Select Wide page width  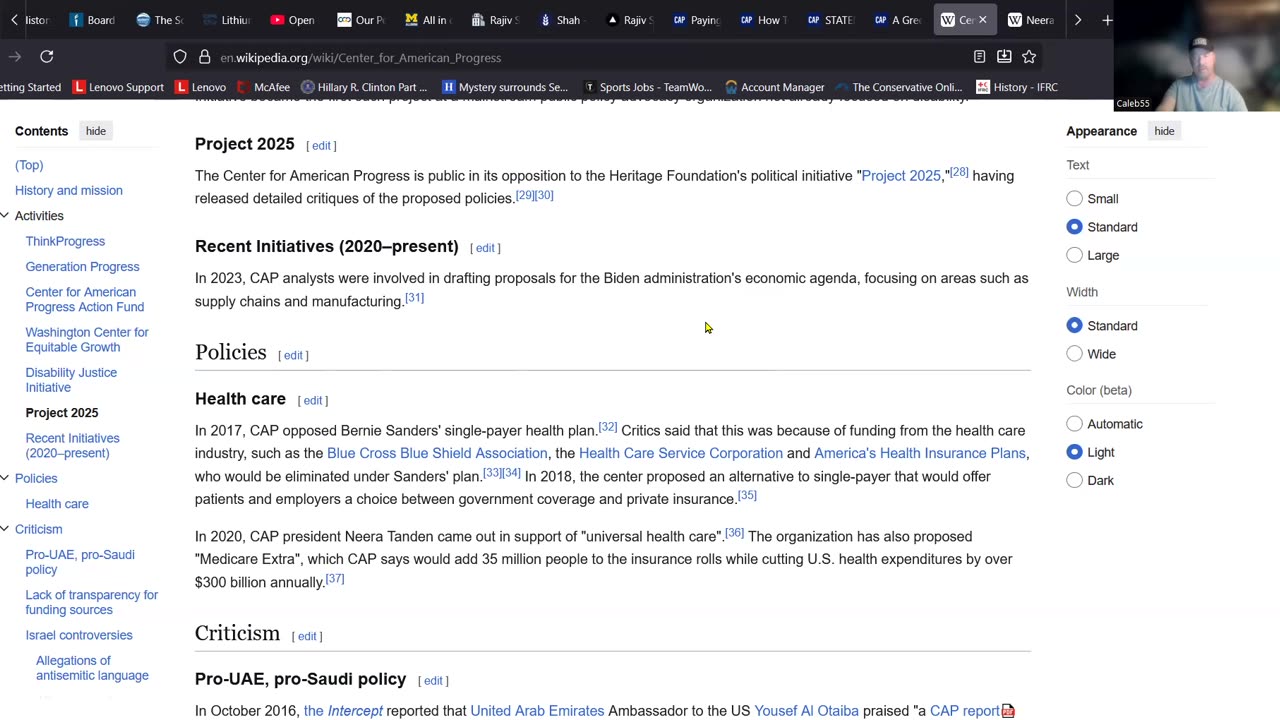click(x=1074, y=354)
